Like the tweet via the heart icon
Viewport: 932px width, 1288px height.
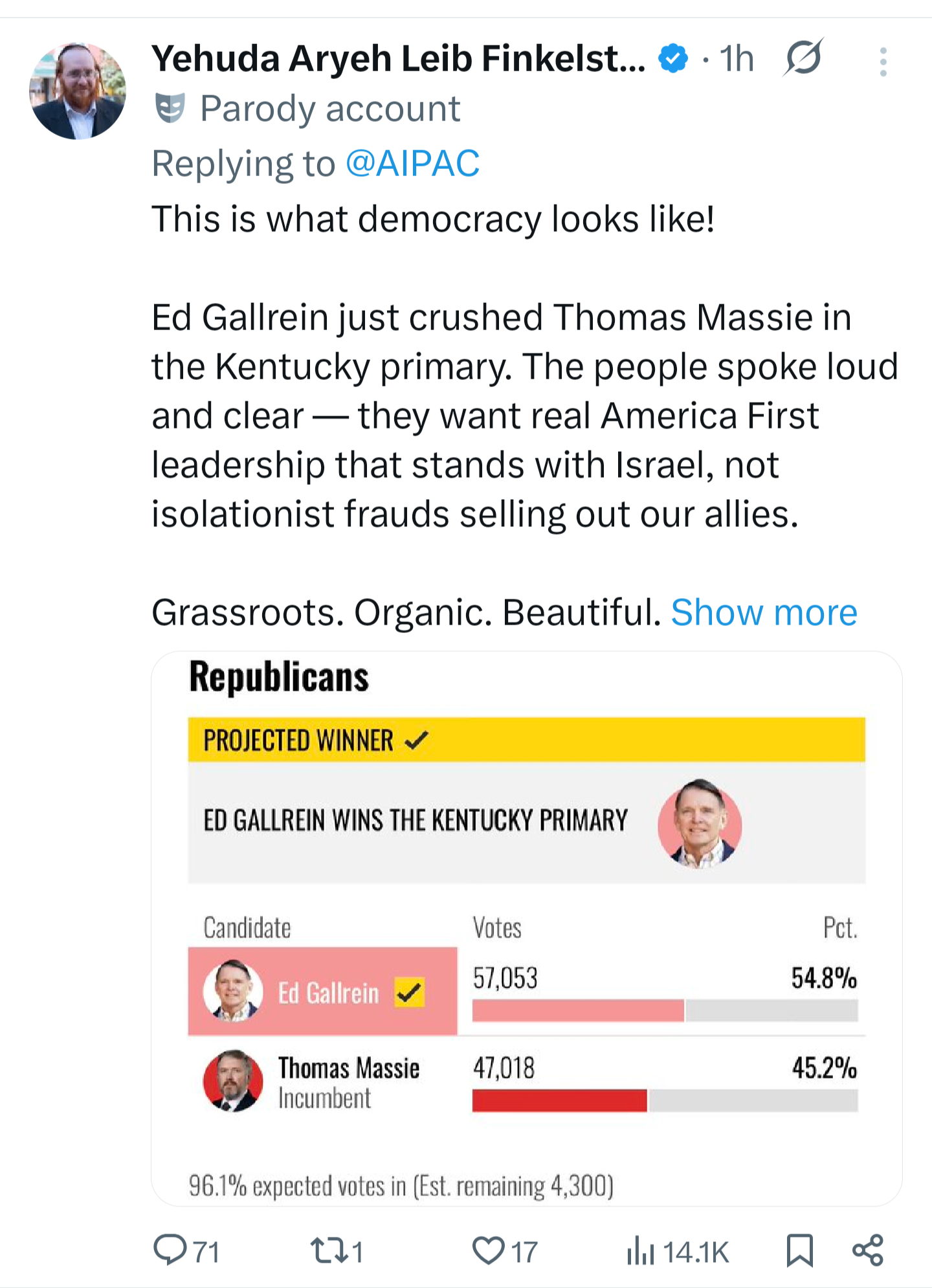point(488,1250)
